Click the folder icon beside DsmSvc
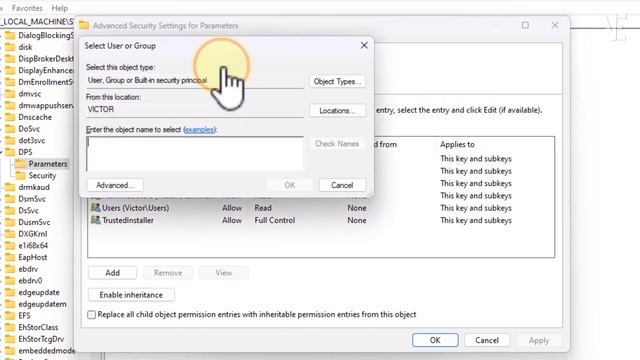 pos(10,199)
